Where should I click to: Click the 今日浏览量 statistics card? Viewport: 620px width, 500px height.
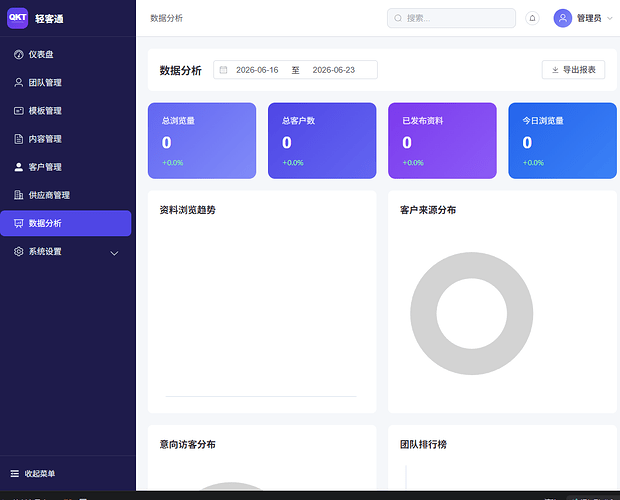tap(563, 141)
